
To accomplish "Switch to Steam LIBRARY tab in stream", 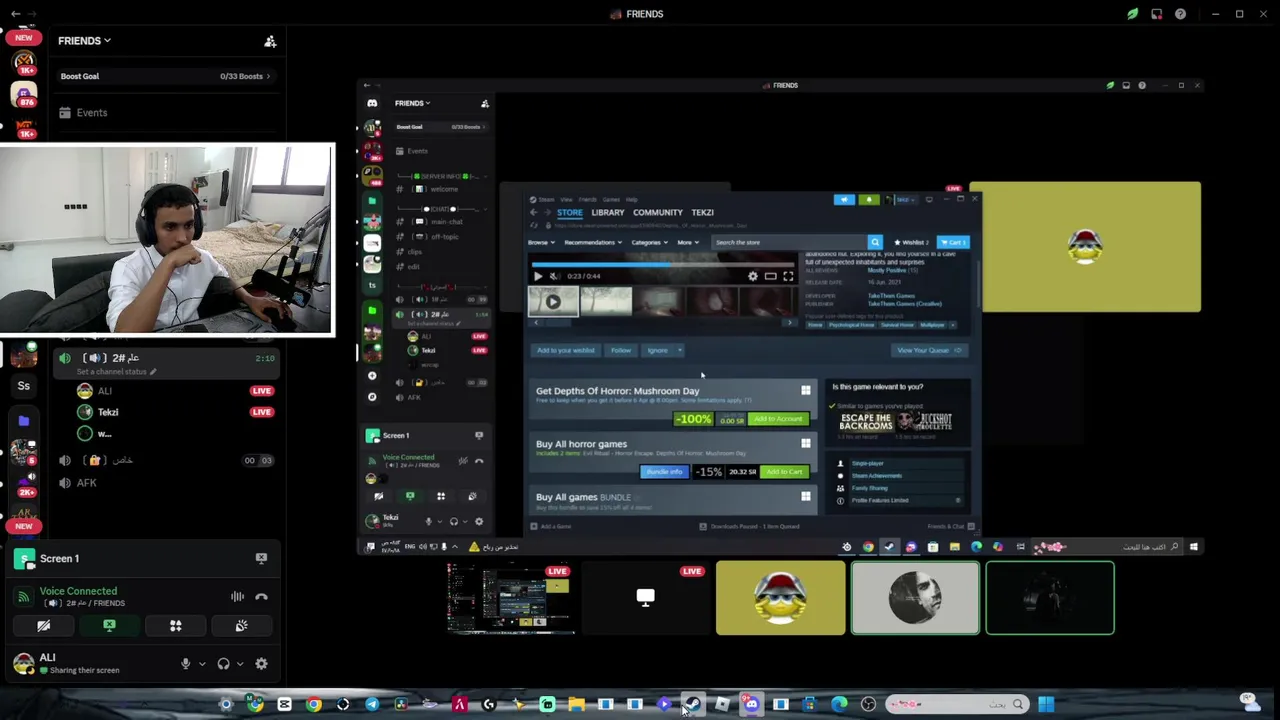I will pyautogui.click(x=607, y=212).
